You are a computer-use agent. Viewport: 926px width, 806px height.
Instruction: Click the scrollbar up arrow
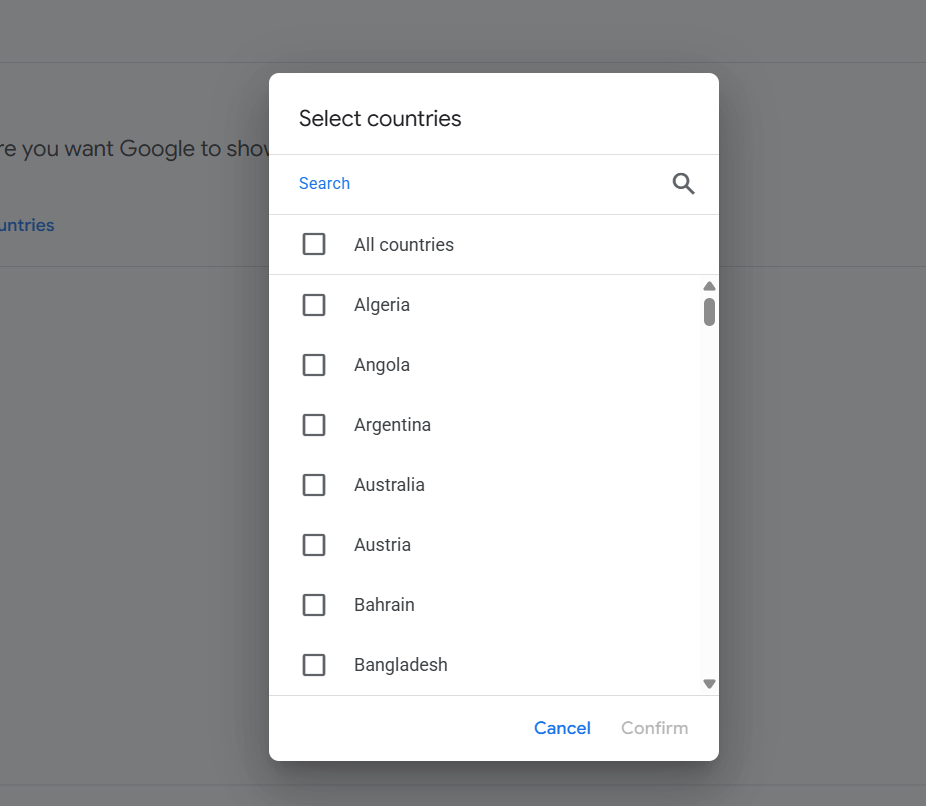(709, 286)
